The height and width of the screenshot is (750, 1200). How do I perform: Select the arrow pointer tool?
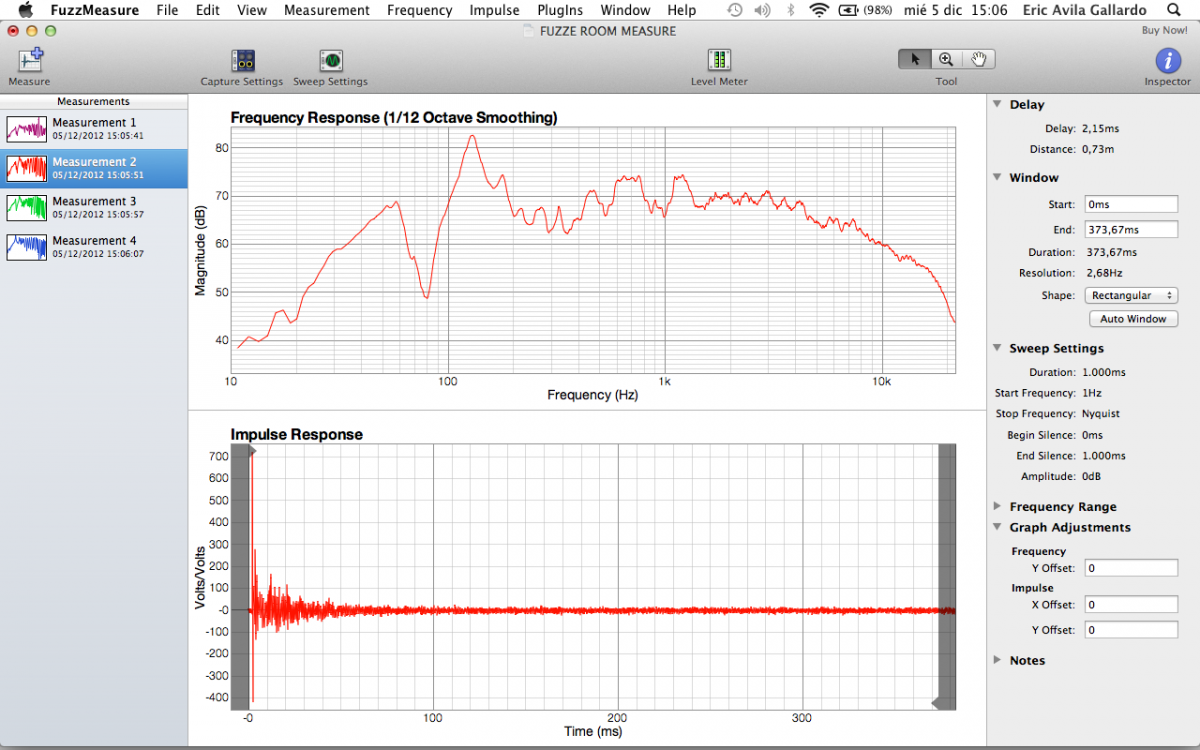tap(914, 59)
